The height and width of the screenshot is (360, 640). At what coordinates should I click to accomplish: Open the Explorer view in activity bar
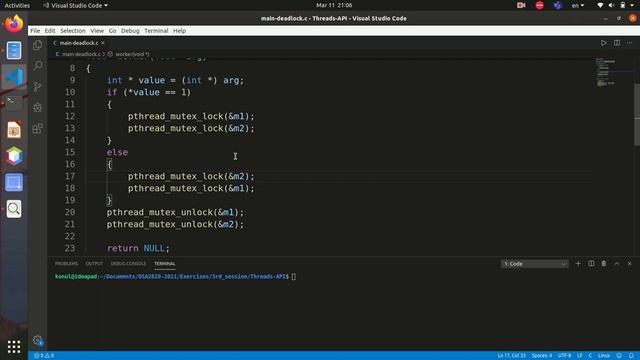tap(38, 45)
